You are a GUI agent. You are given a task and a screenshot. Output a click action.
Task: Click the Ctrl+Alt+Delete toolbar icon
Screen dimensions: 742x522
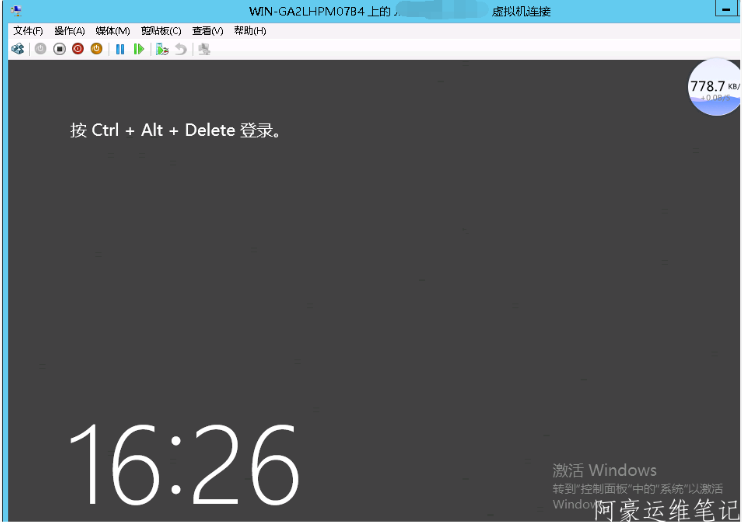click(17, 48)
